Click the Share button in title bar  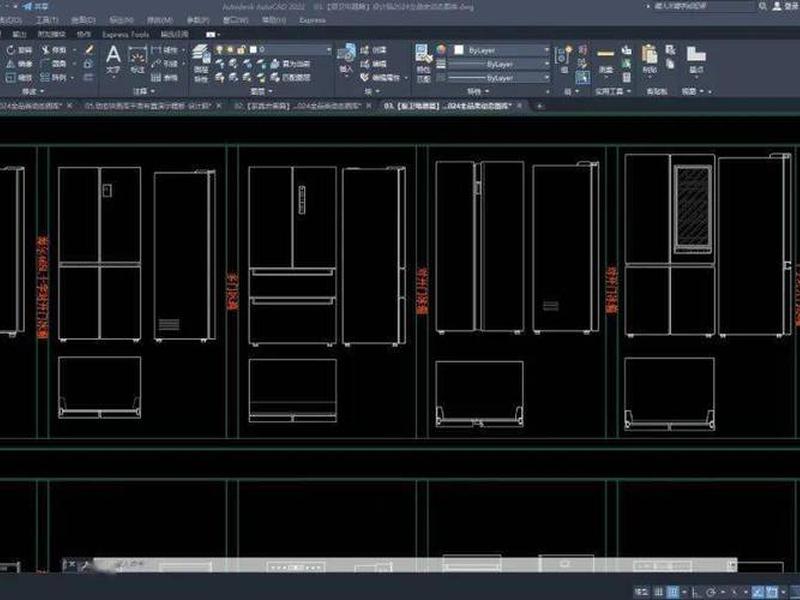coord(36,6)
